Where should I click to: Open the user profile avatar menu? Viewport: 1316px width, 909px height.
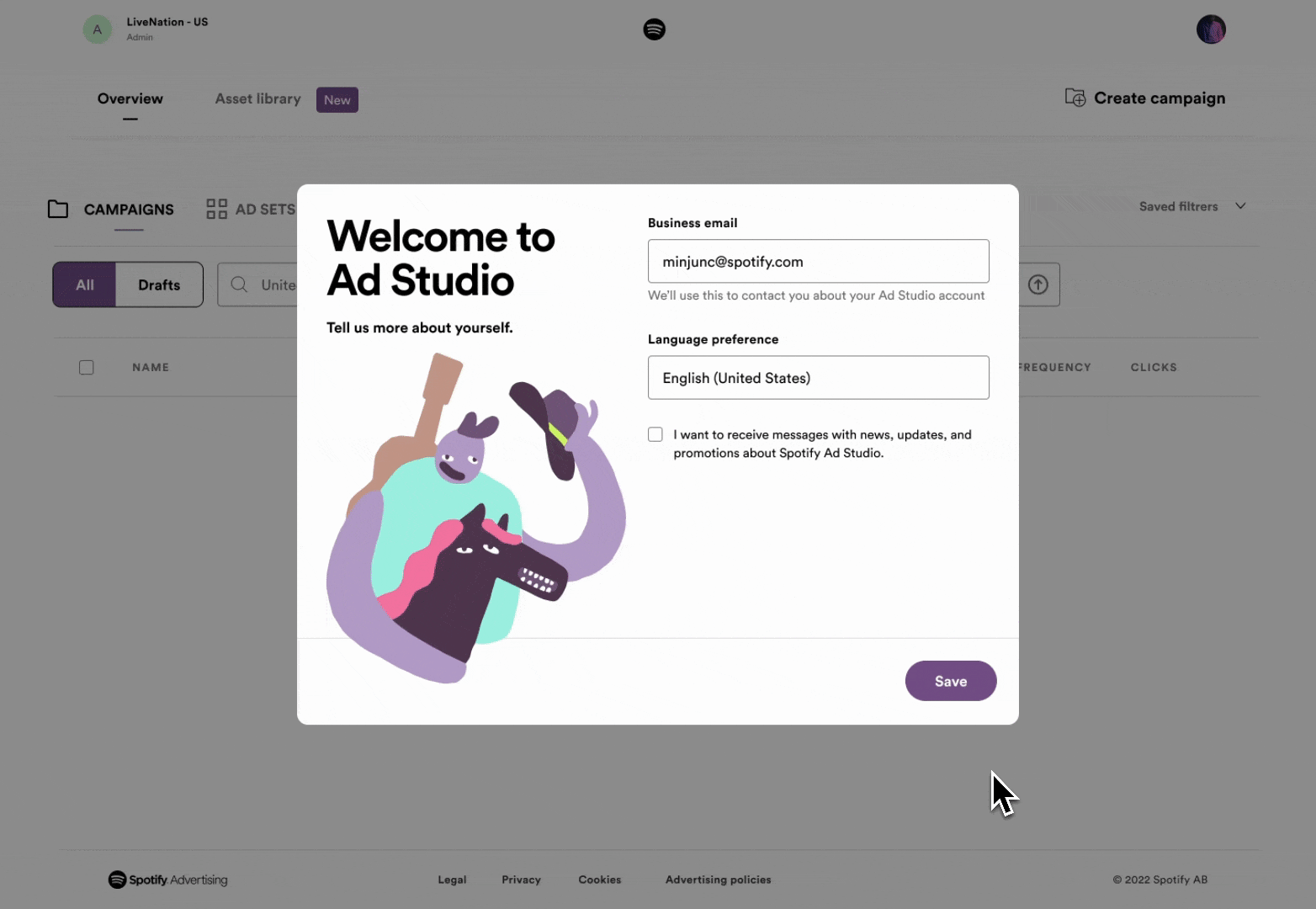pos(1211,29)
